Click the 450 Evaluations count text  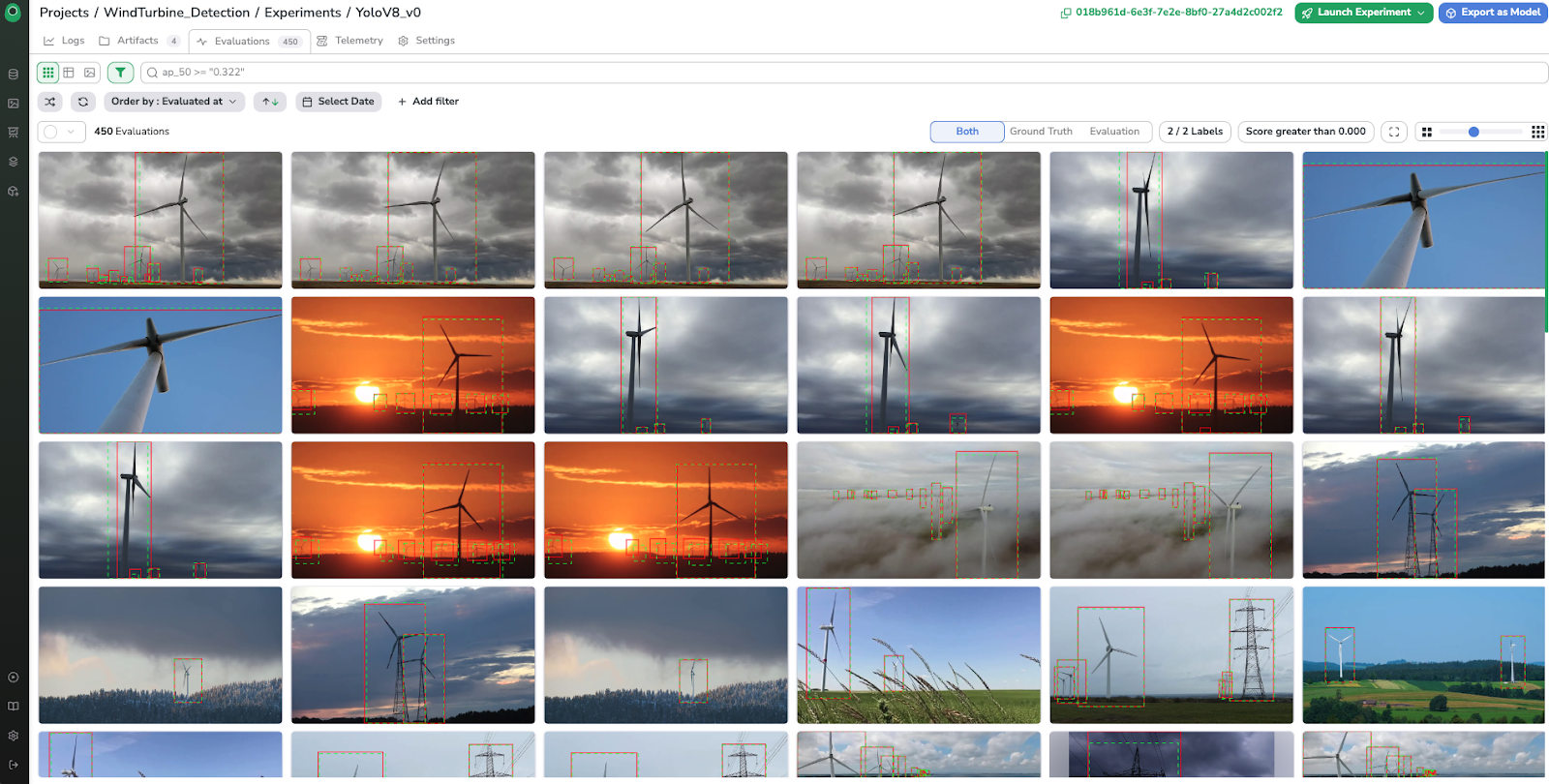point(132,132)
